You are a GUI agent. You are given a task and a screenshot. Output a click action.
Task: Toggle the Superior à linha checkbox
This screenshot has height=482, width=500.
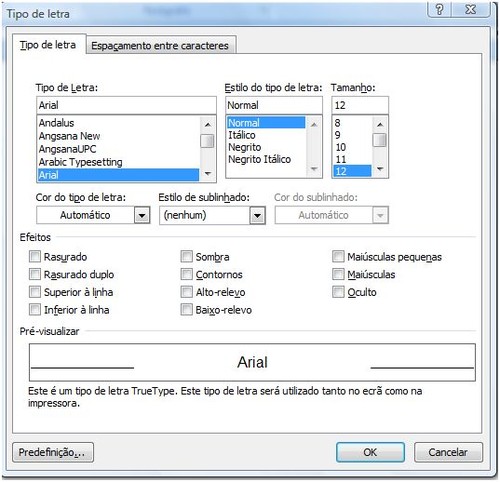tap(35, 292)
